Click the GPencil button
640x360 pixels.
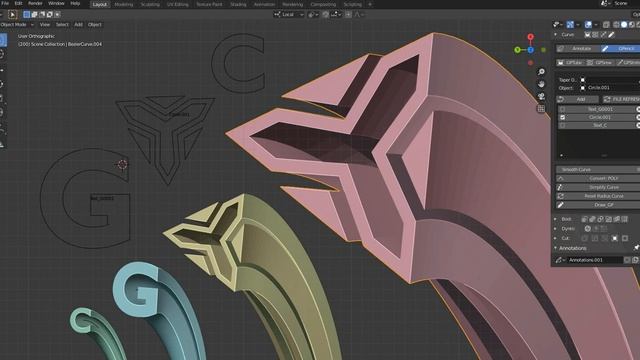[x=620, y=49]
